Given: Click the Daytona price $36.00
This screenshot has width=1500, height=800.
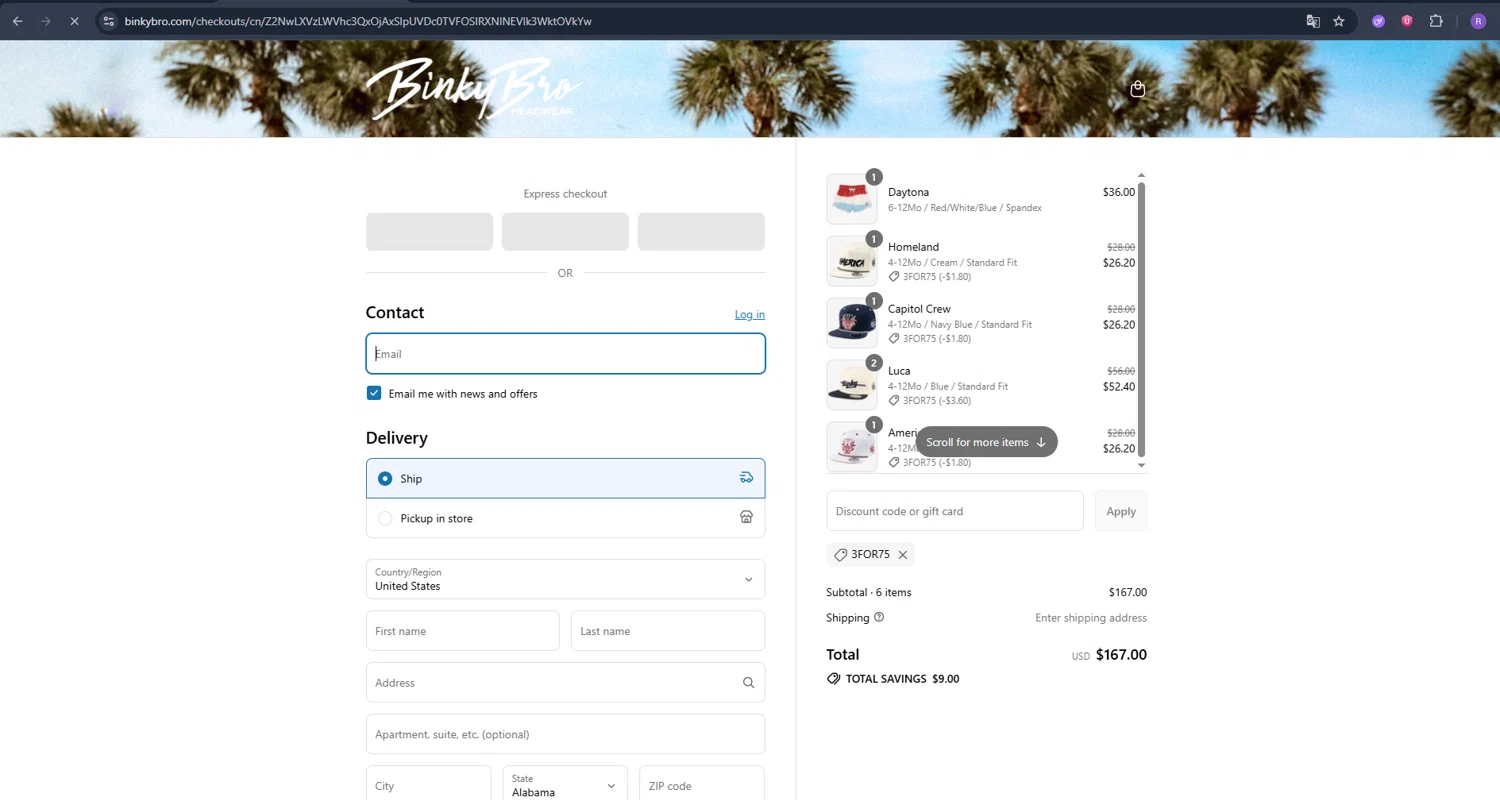Looking at the screenshot, I should click(1119, 192).
